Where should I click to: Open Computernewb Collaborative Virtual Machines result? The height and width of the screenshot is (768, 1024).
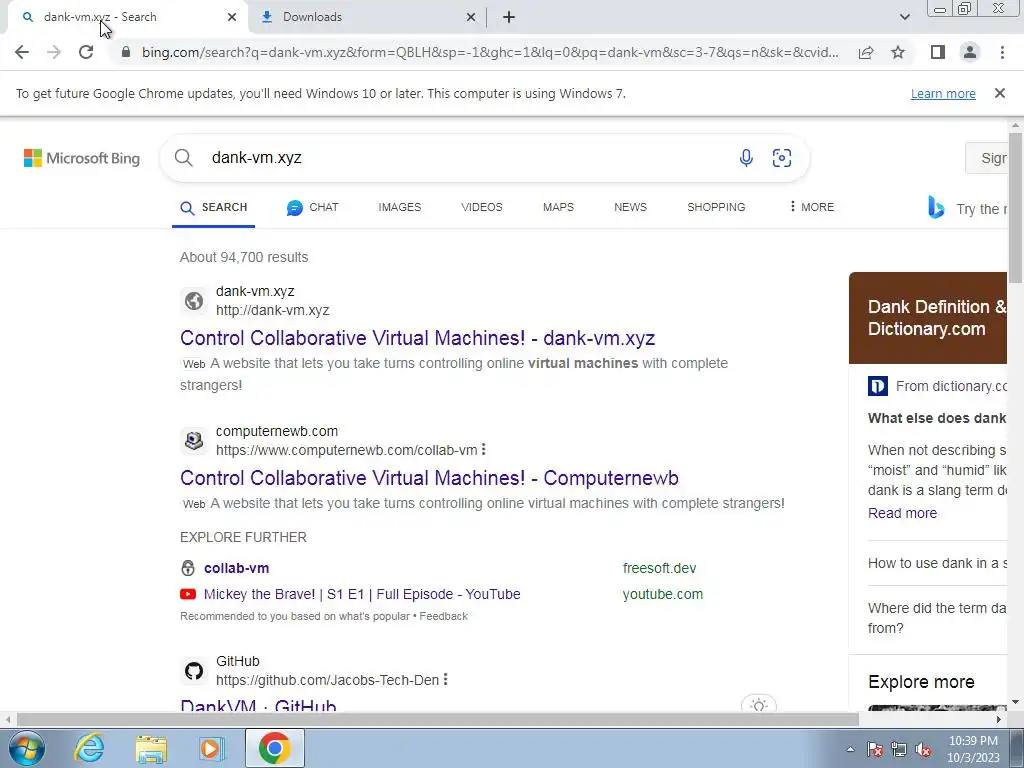[x=429, y=478]
